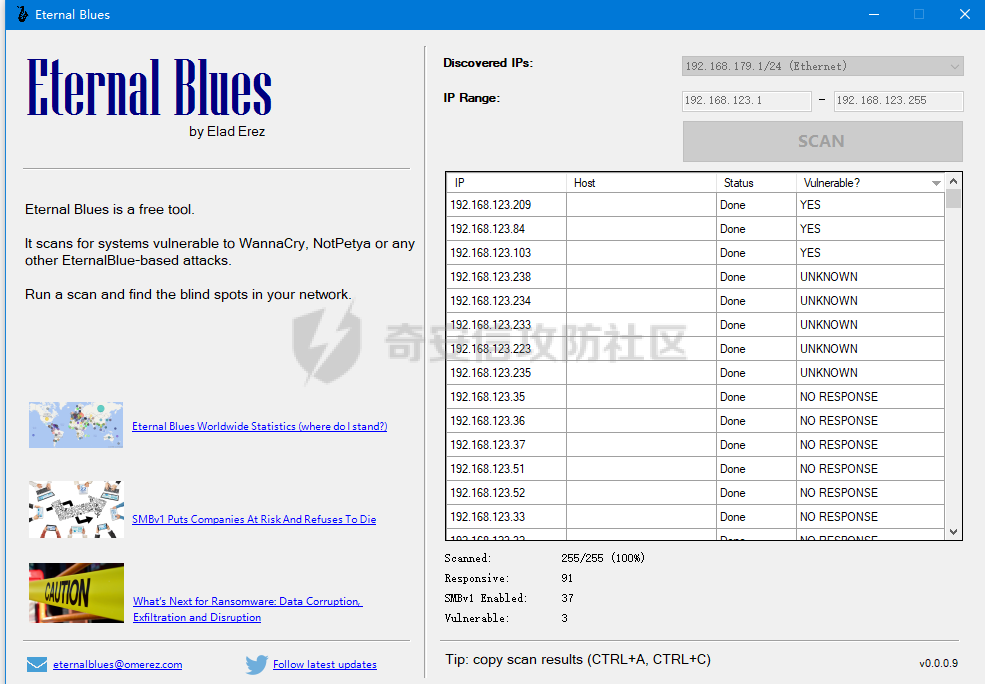Click the Eternal Blues logo title

tap(150, 87)
